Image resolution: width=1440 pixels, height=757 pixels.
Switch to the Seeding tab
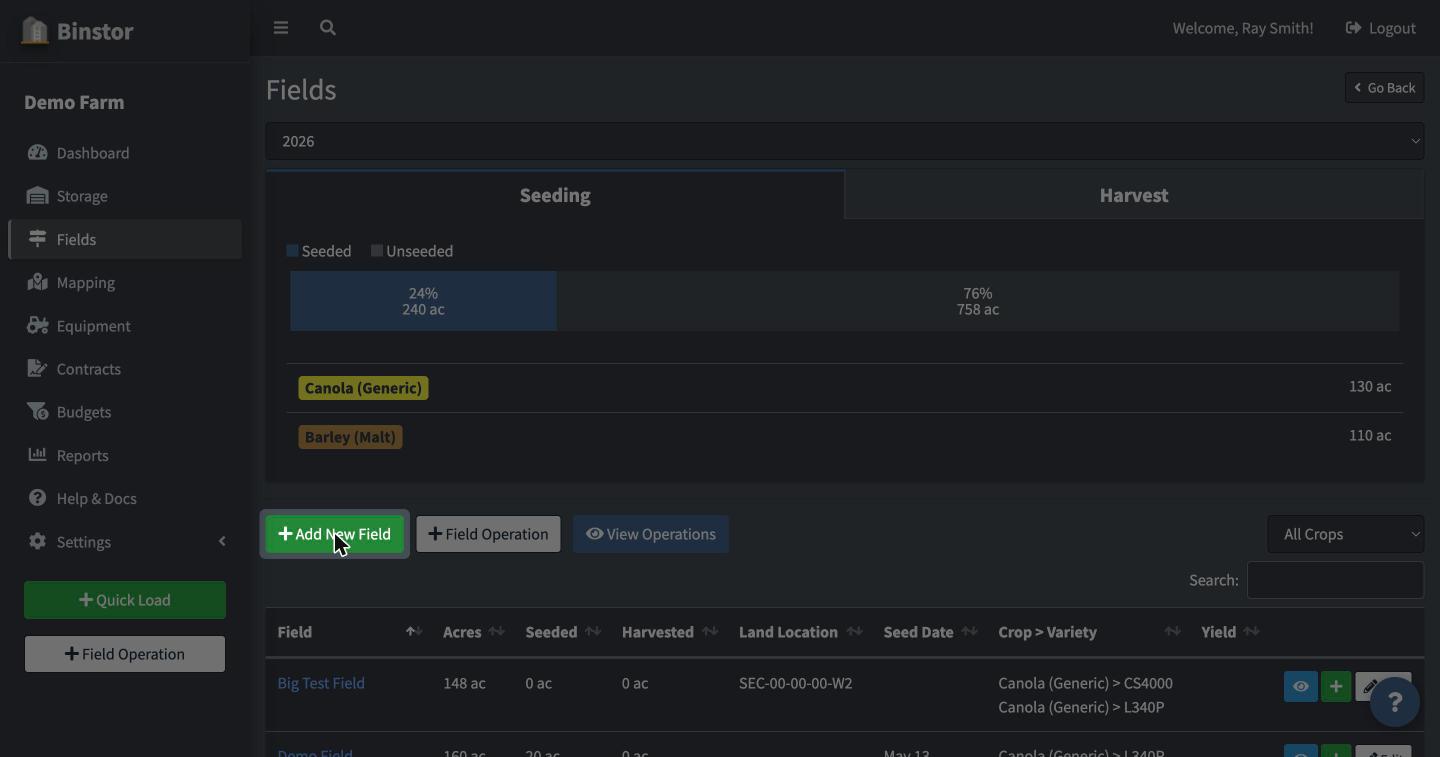tap(555, 195)
